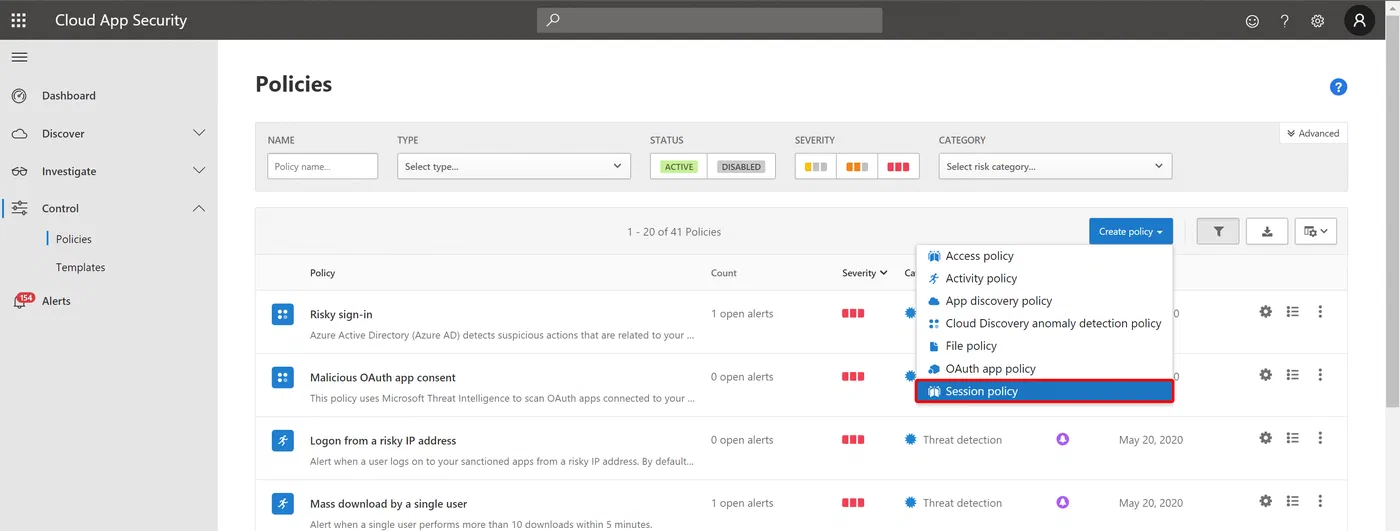Screen dimensions: 1400x531
Task: Click the top search box
Action: [710, 20]
